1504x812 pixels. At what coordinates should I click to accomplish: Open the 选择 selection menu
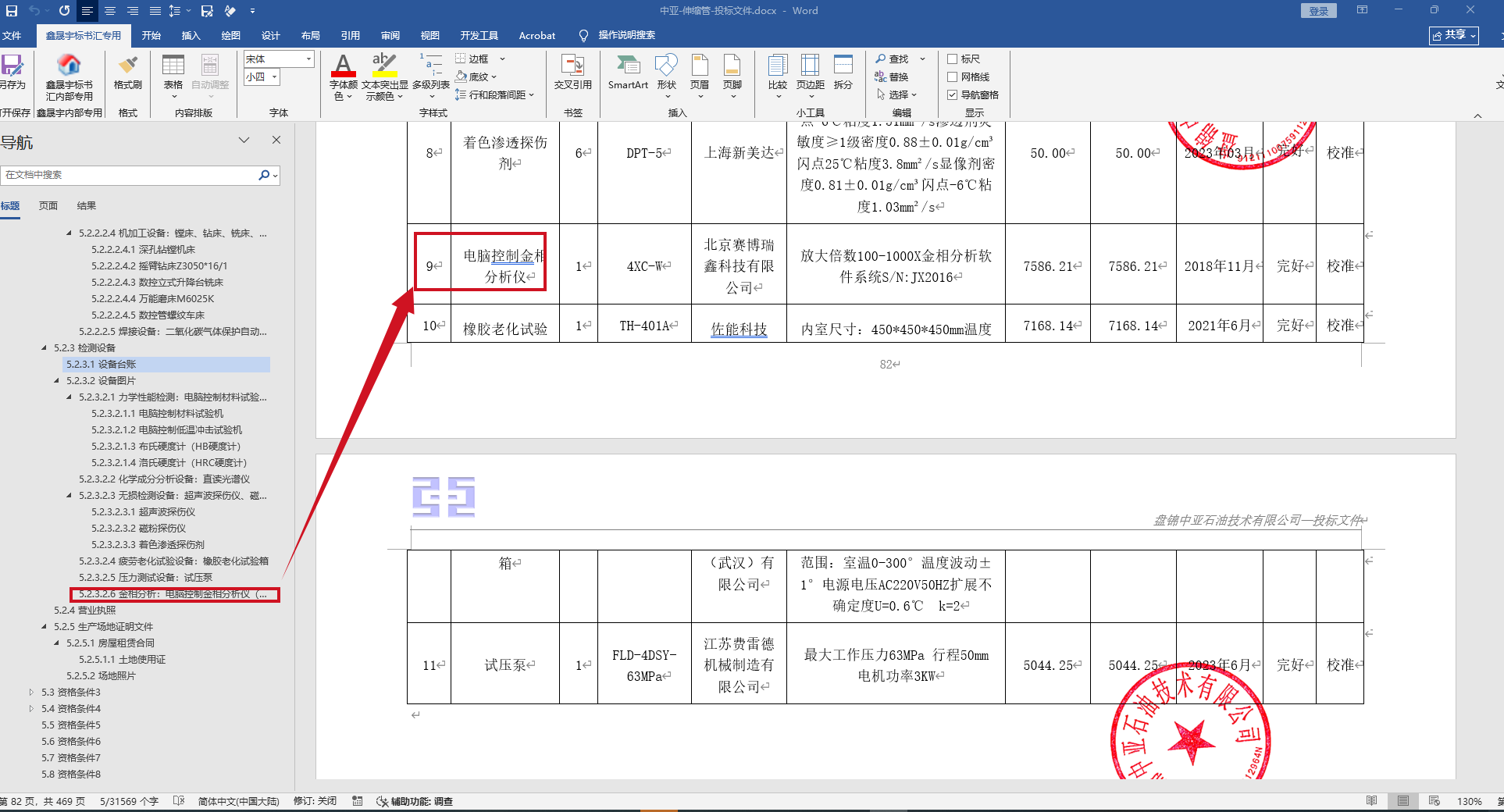click(896, 94)
